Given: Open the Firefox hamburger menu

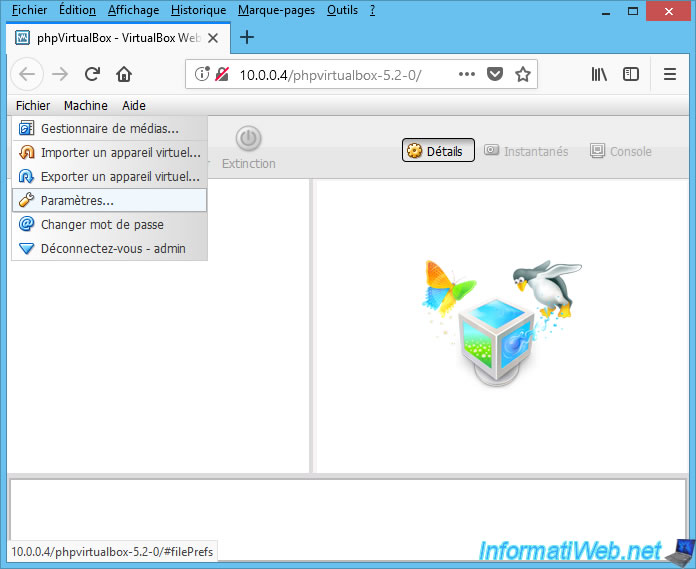Looking at the screenshot, I should click(x=670, y=74).
